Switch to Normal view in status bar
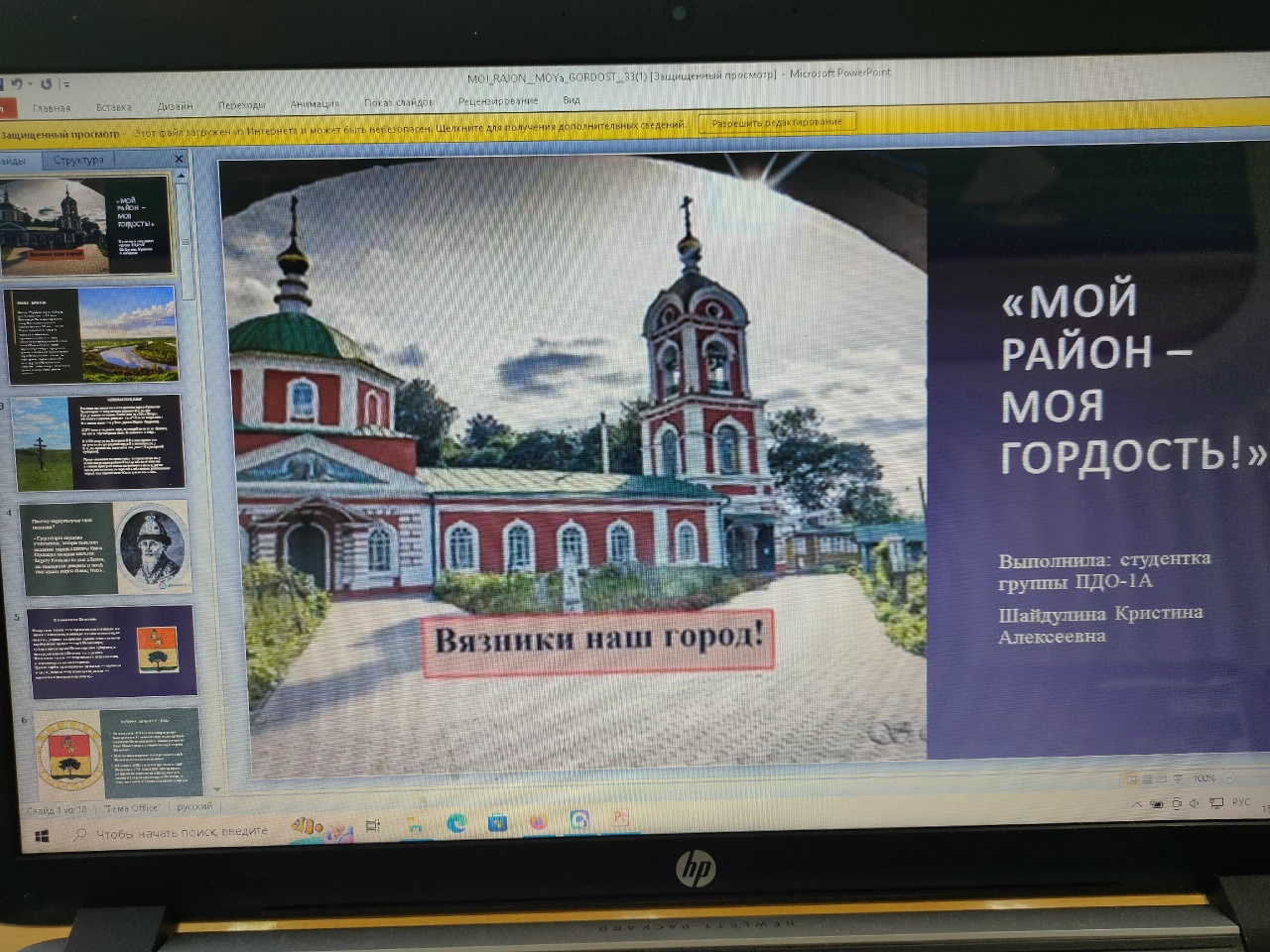Image resolution: width=1270 pixels, height=952 pixels. (x=1131, y=779)
